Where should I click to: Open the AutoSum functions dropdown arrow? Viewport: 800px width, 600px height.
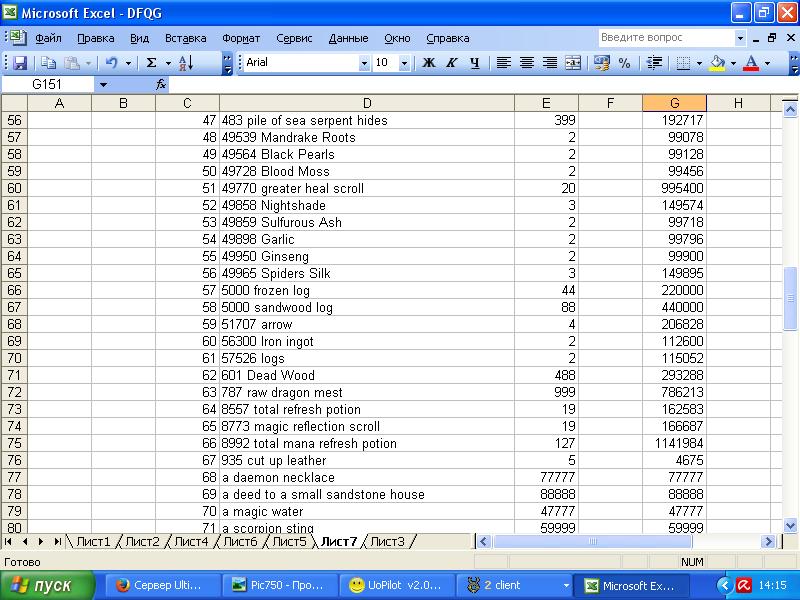tap(168, 63)
